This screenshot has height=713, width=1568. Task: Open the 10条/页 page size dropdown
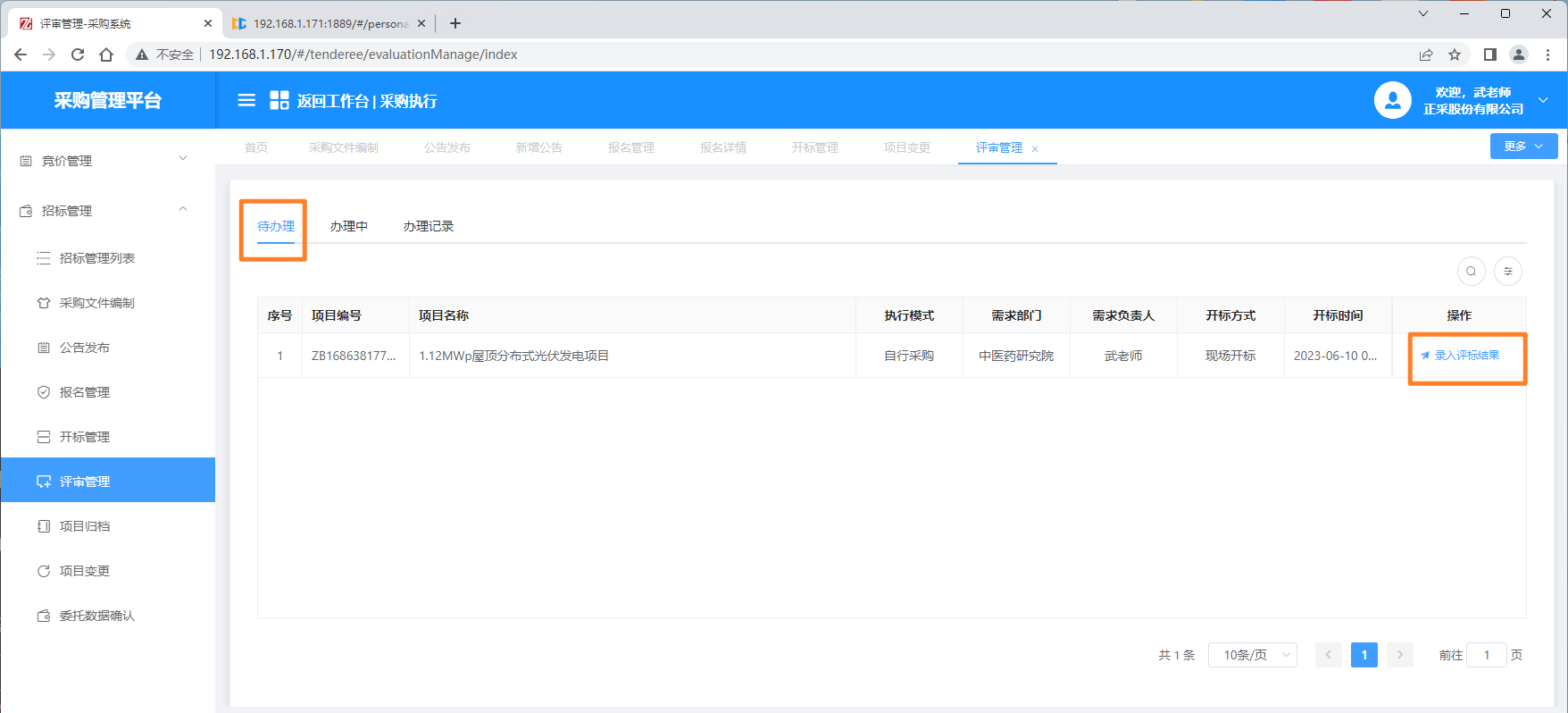click(x=1252, y=655)
